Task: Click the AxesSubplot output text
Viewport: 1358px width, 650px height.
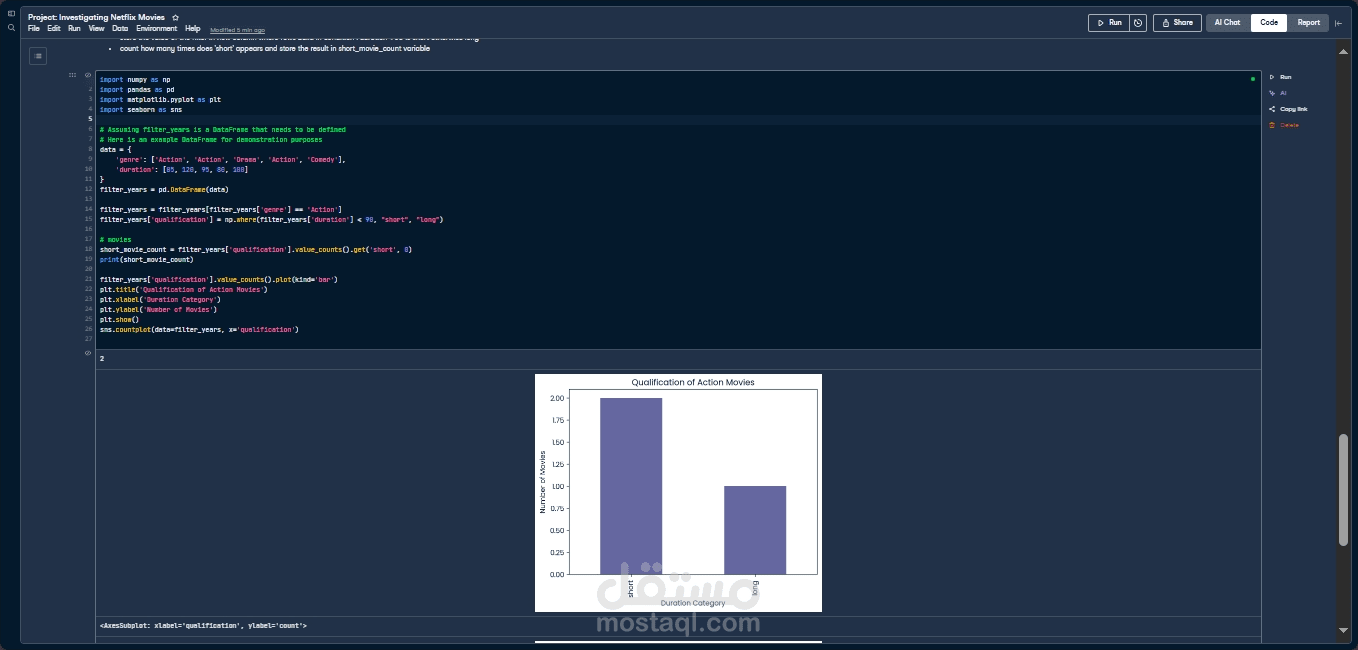Action: click(x=203, y=626)
